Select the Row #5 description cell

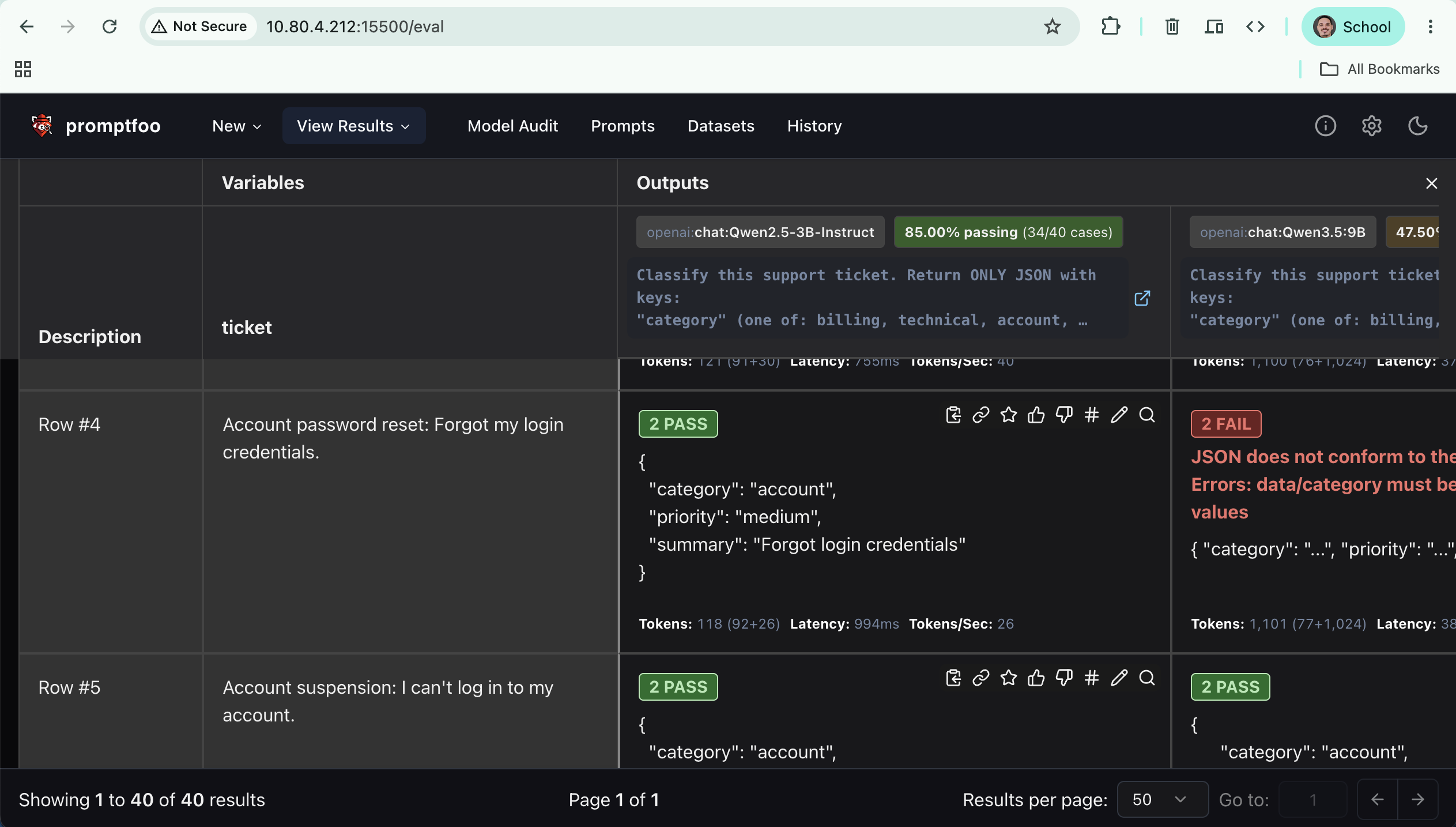coord(111,711)
